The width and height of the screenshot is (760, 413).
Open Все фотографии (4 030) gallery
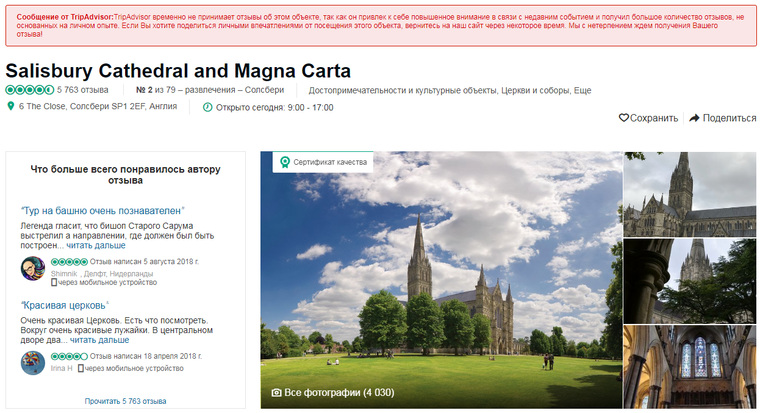[x=339, y=393]
